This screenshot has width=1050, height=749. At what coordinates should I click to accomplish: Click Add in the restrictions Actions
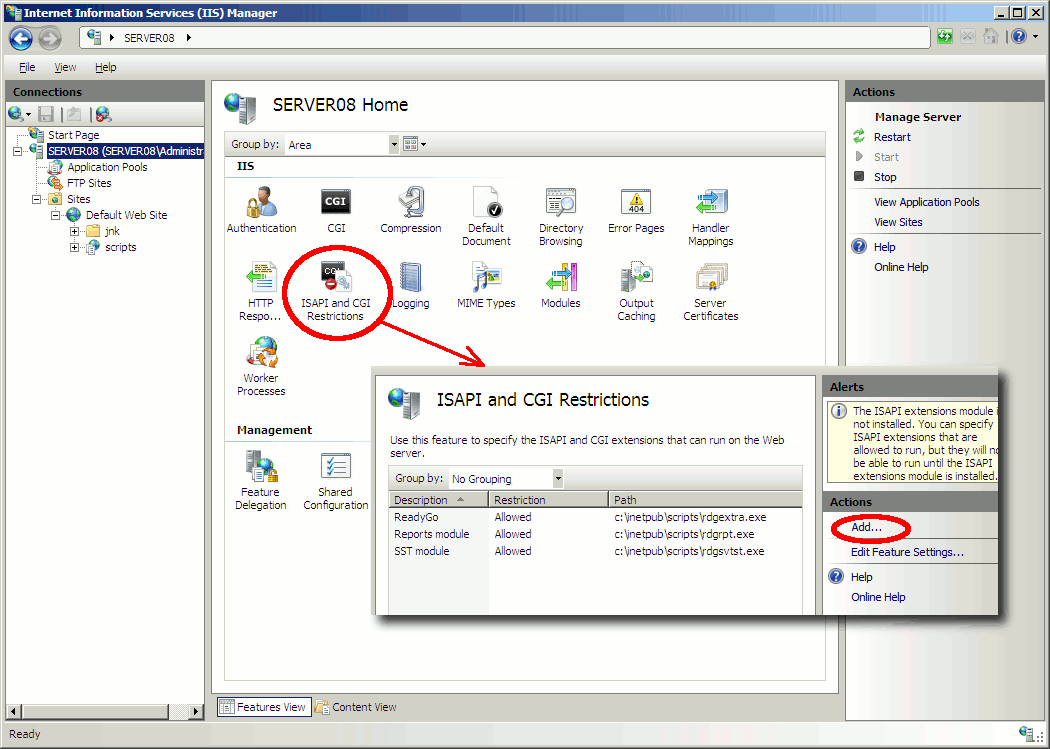[x=867, y=527]
